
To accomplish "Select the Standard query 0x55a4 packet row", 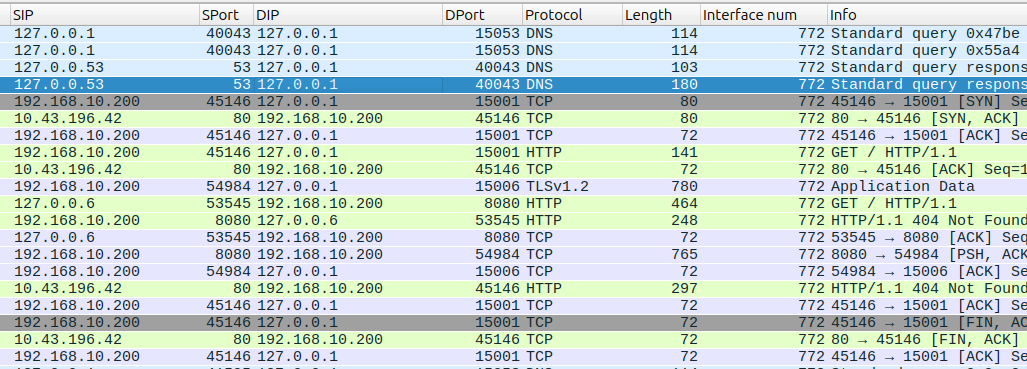I will click(514, 50).
